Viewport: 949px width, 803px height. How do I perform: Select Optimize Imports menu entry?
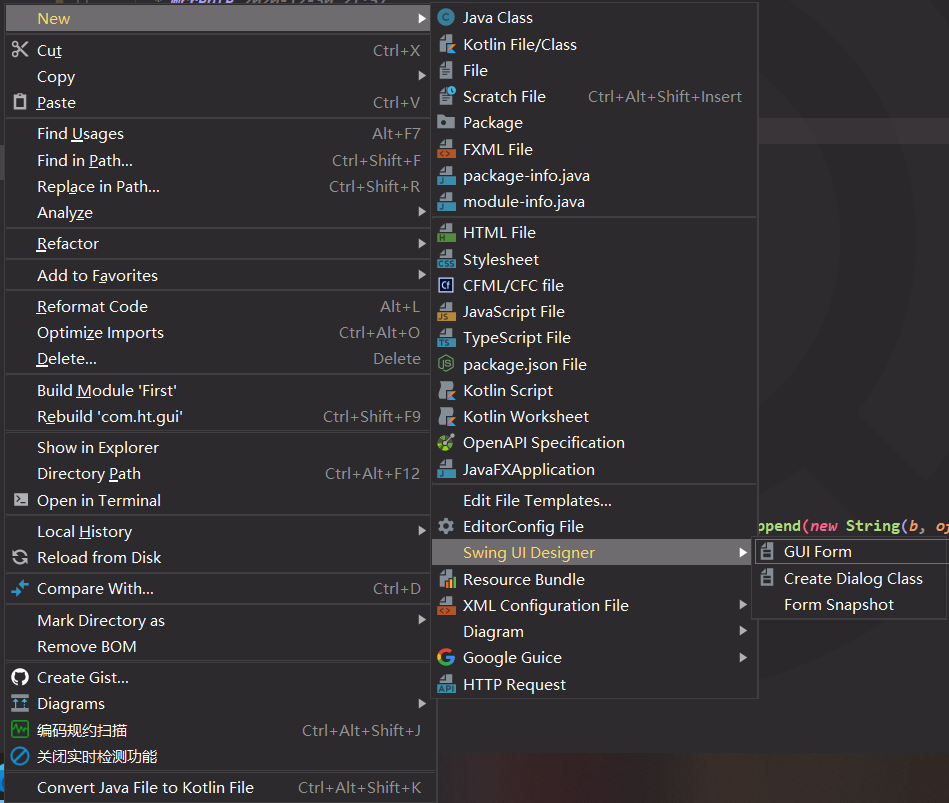pyautogui.click(x=218, y=333)
